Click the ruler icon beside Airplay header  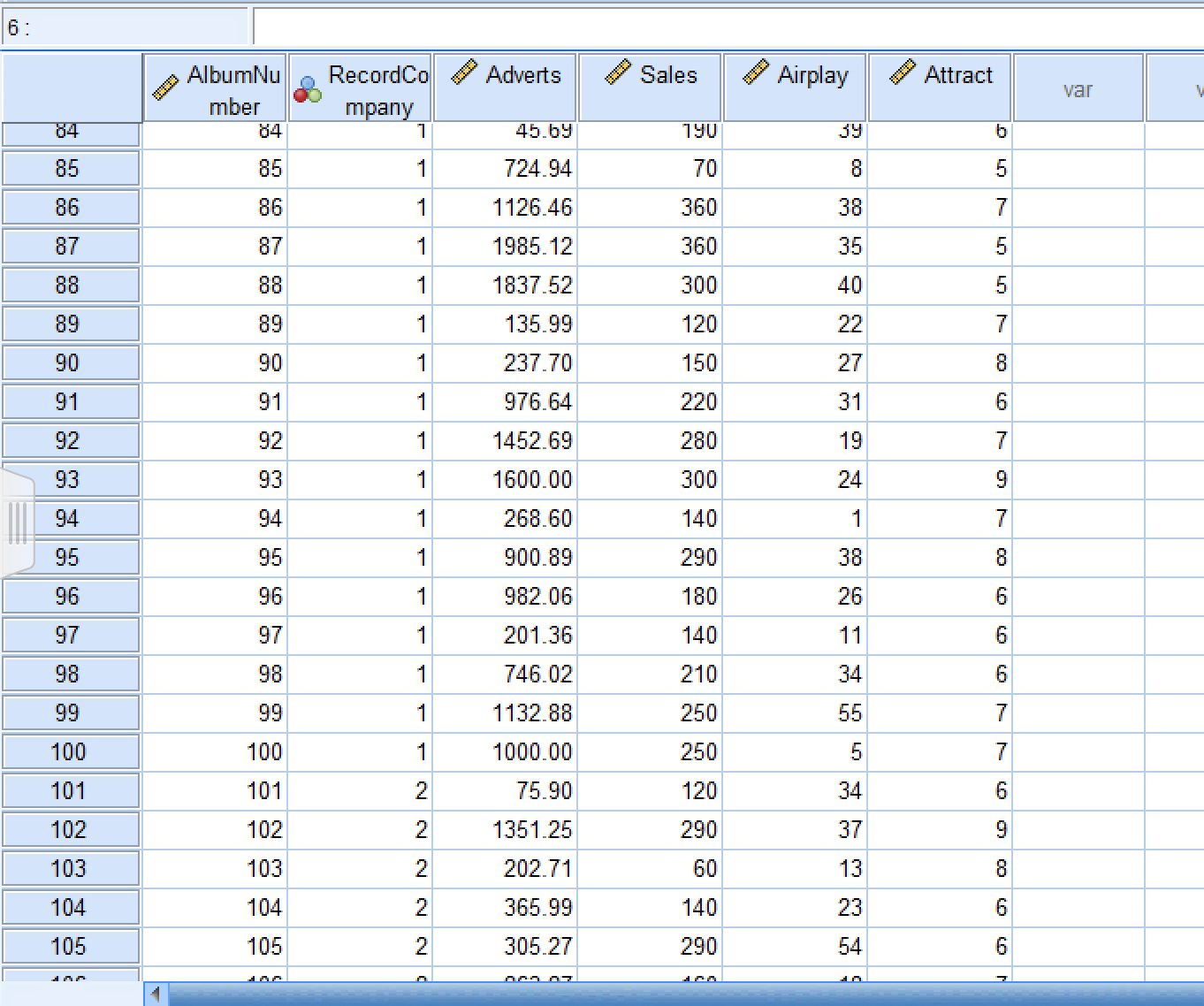(x=756, y=72)
